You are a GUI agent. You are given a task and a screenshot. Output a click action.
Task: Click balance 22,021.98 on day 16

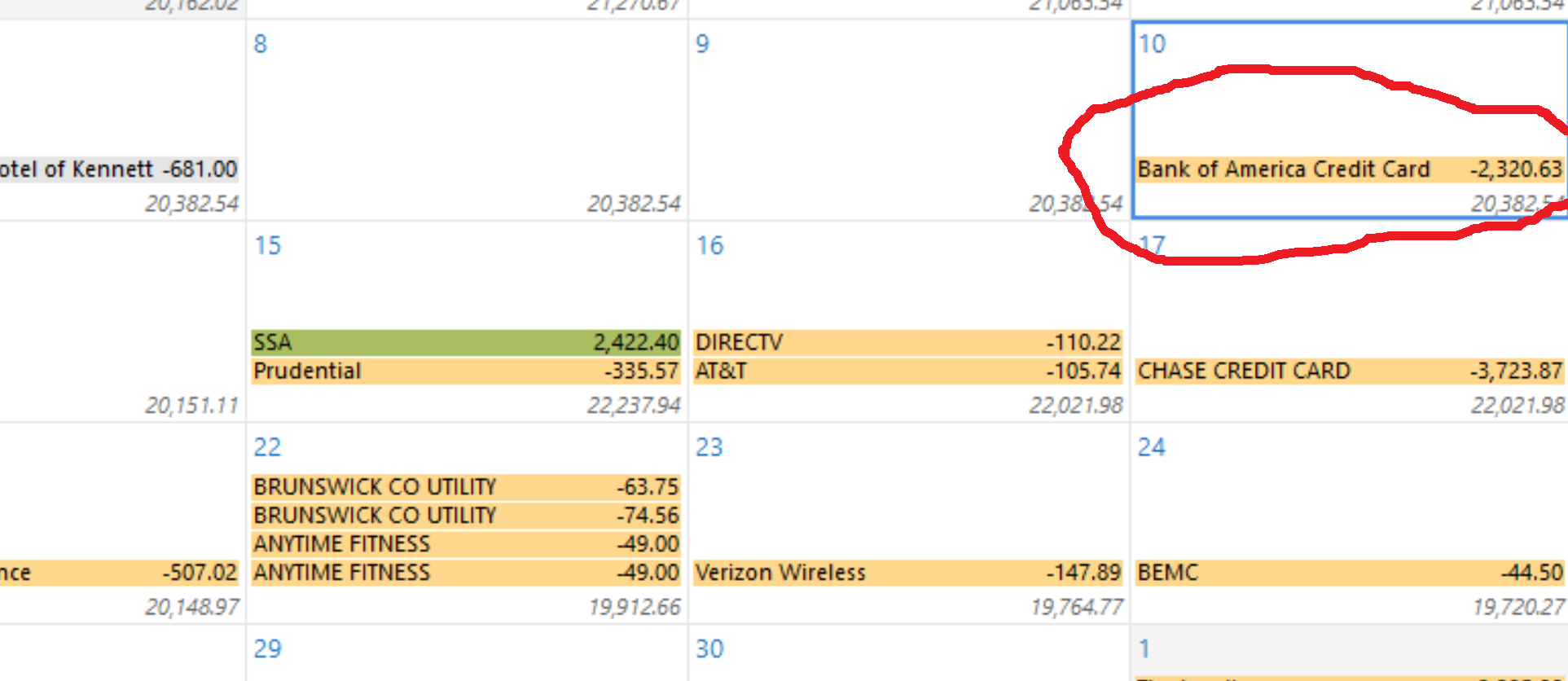[1076, 406]
